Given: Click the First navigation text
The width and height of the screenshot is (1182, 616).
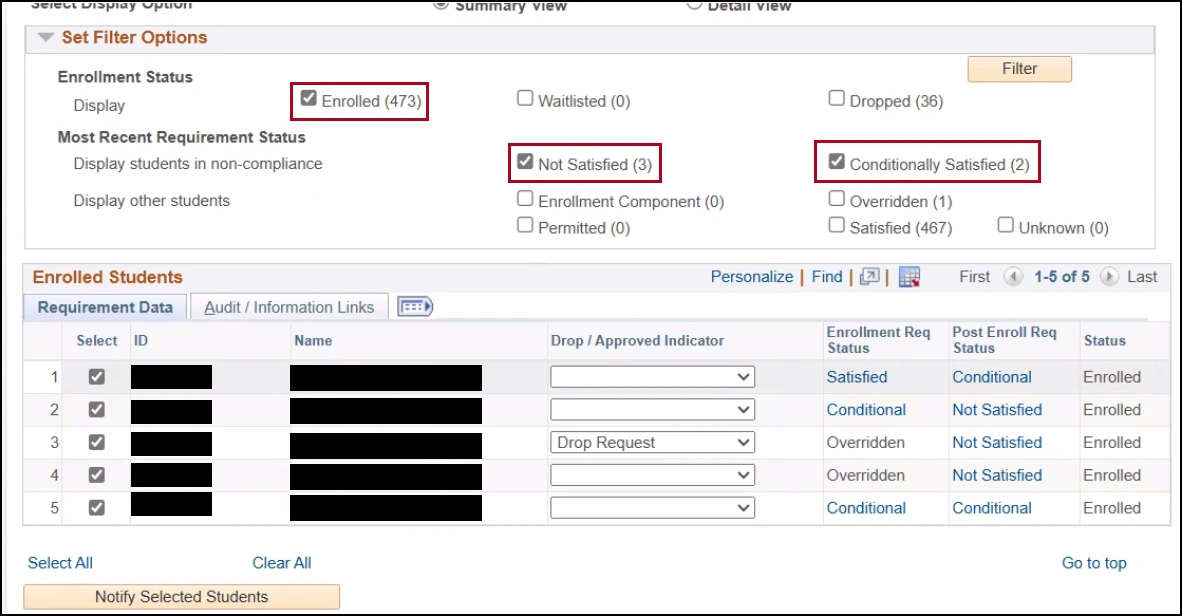Looking at the screenshot, I should pos(974,277).
